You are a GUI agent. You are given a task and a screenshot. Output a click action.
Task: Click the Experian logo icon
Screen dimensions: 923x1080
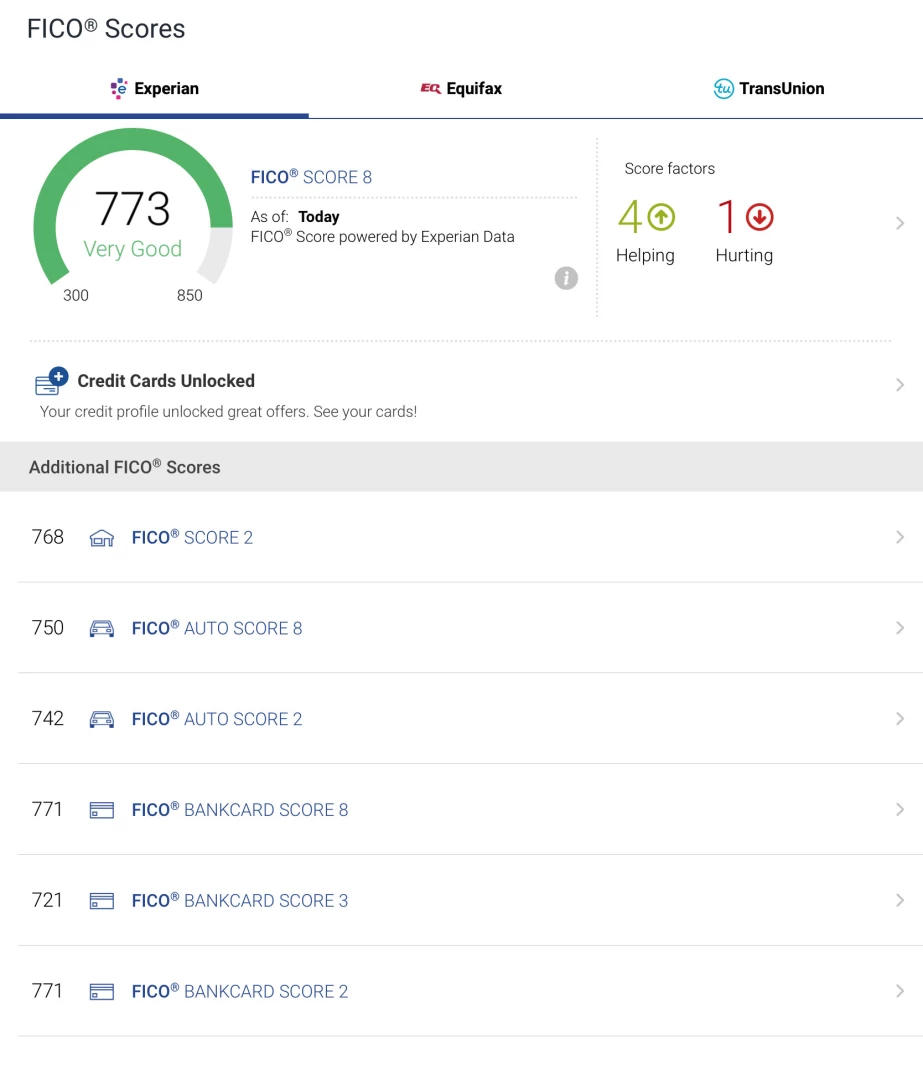click(x=119, y=88)
